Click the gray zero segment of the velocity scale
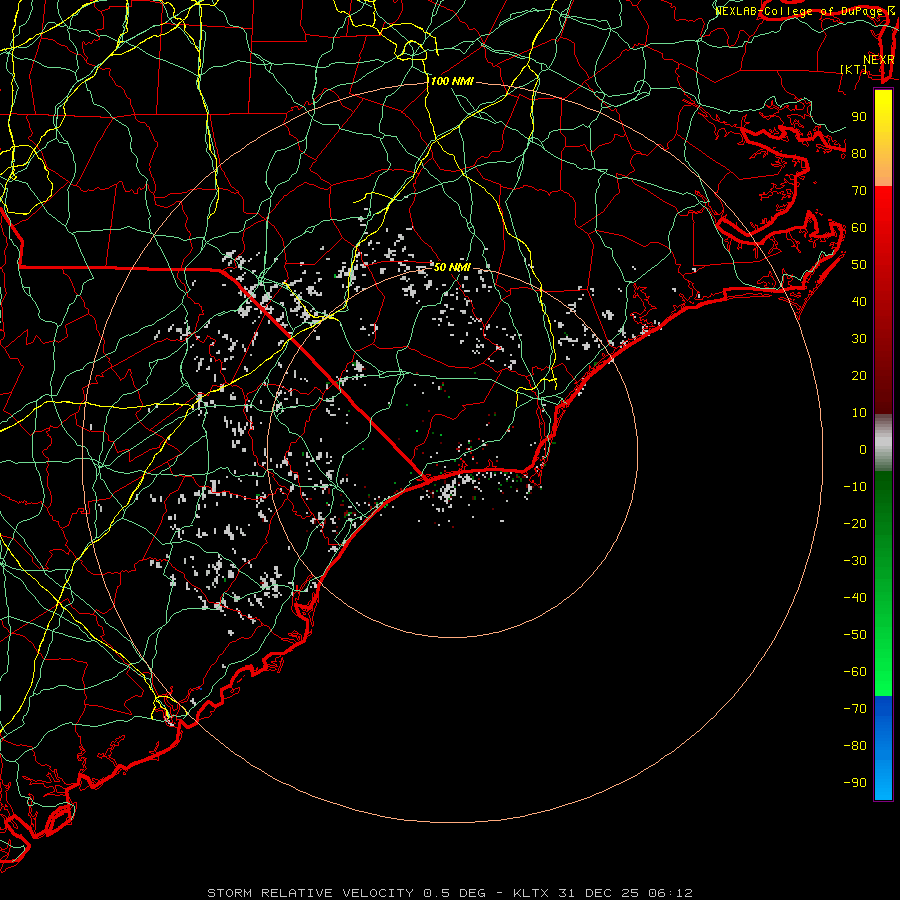The width and height of the screenshot is (900, 900). click(883, 443)
